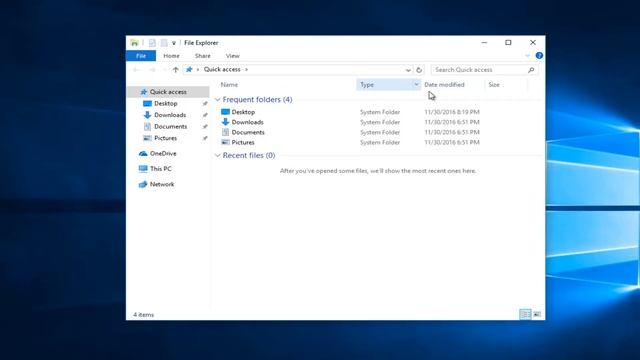The width and height of the screenshot is (640, 360).
Task: Select Pictures in the navigation pane
Action: pyautogui.click(x=165, y=138)
